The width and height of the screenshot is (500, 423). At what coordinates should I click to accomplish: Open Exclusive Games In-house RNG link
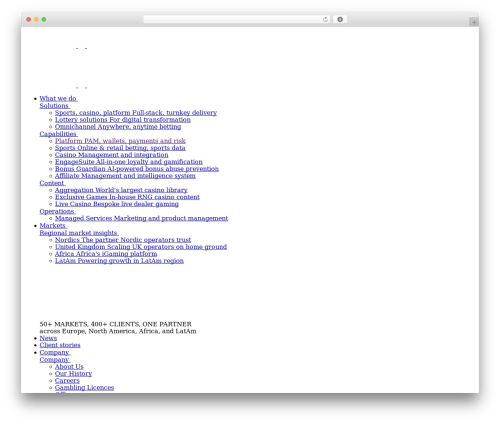tap(127, 197)
